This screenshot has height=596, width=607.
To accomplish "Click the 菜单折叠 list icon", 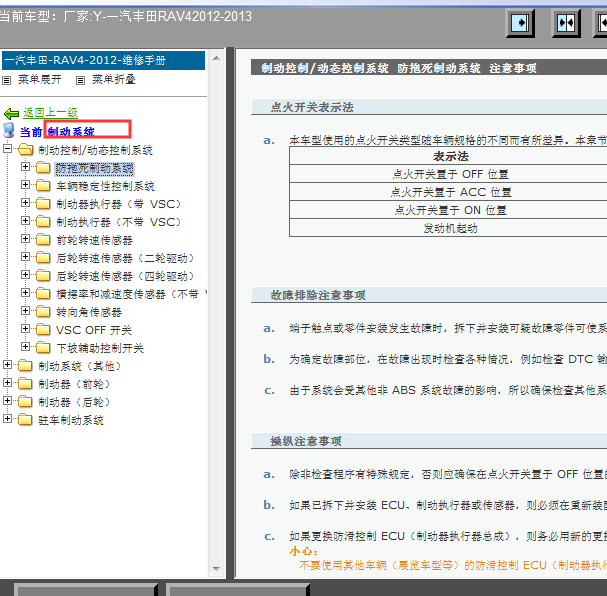I will point(80,80).
